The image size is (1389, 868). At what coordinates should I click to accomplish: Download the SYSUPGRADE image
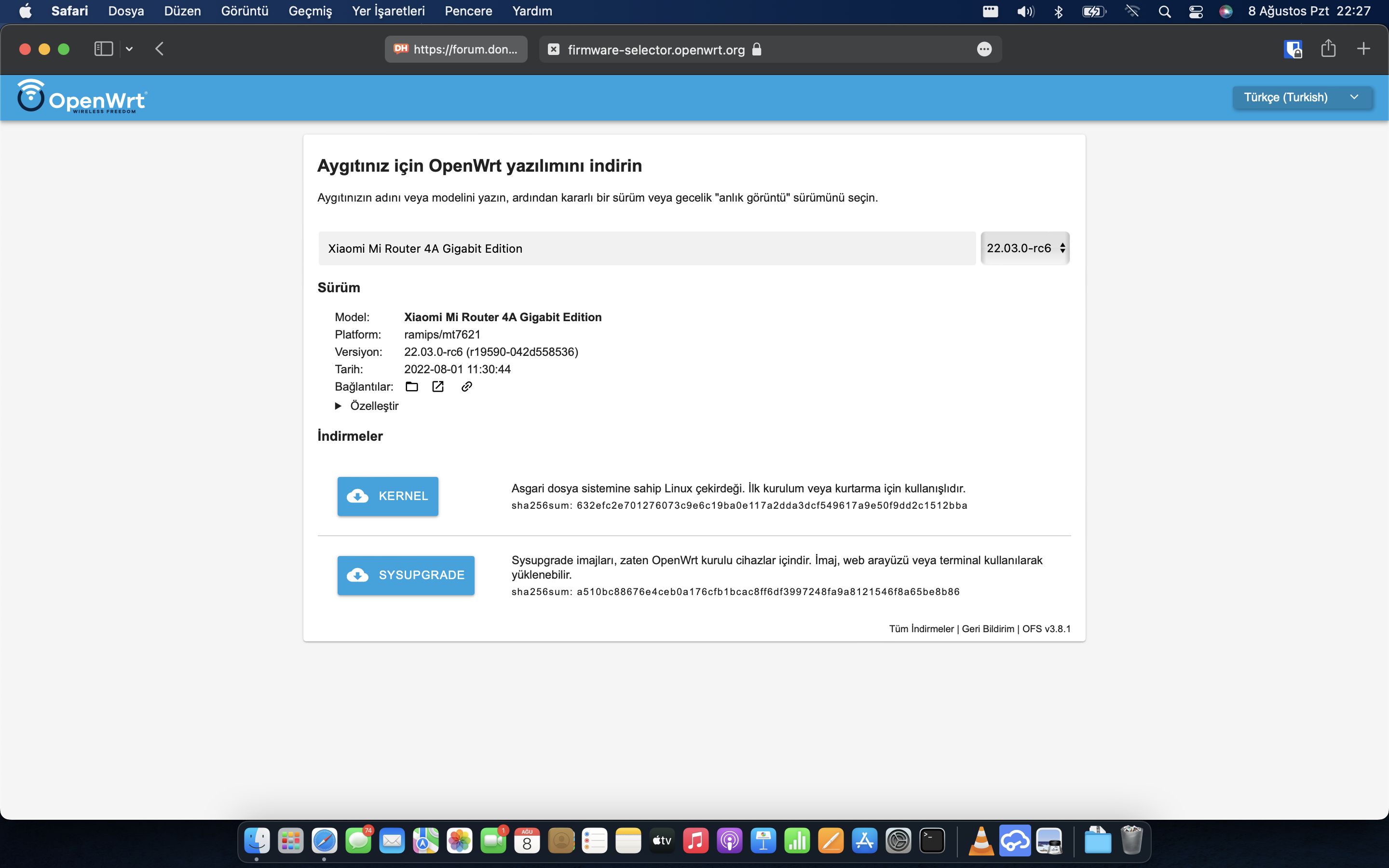[406, 575]
